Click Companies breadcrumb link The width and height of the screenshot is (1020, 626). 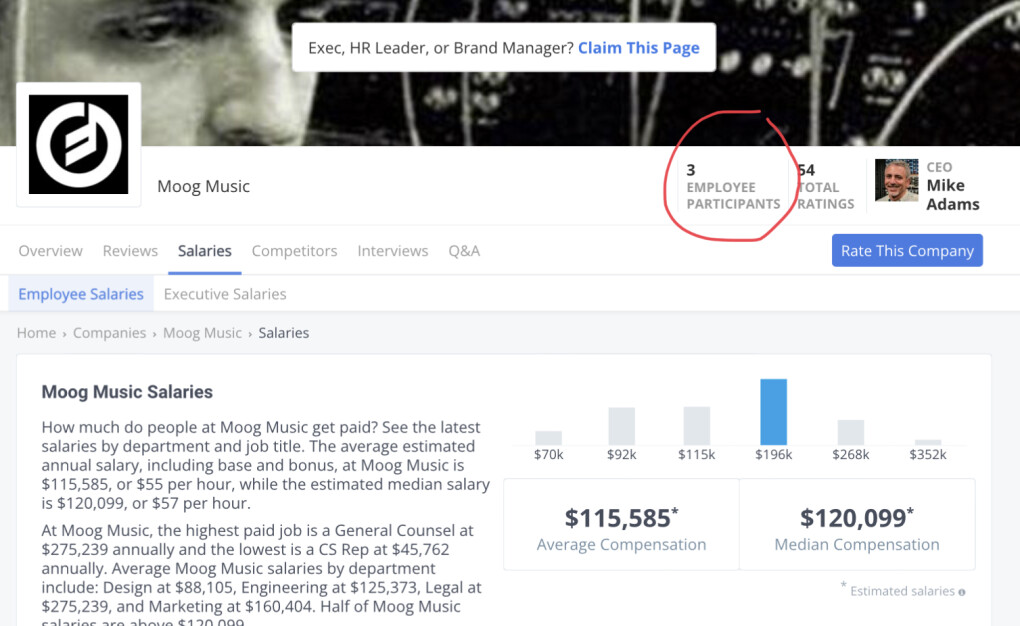[109, 333]
